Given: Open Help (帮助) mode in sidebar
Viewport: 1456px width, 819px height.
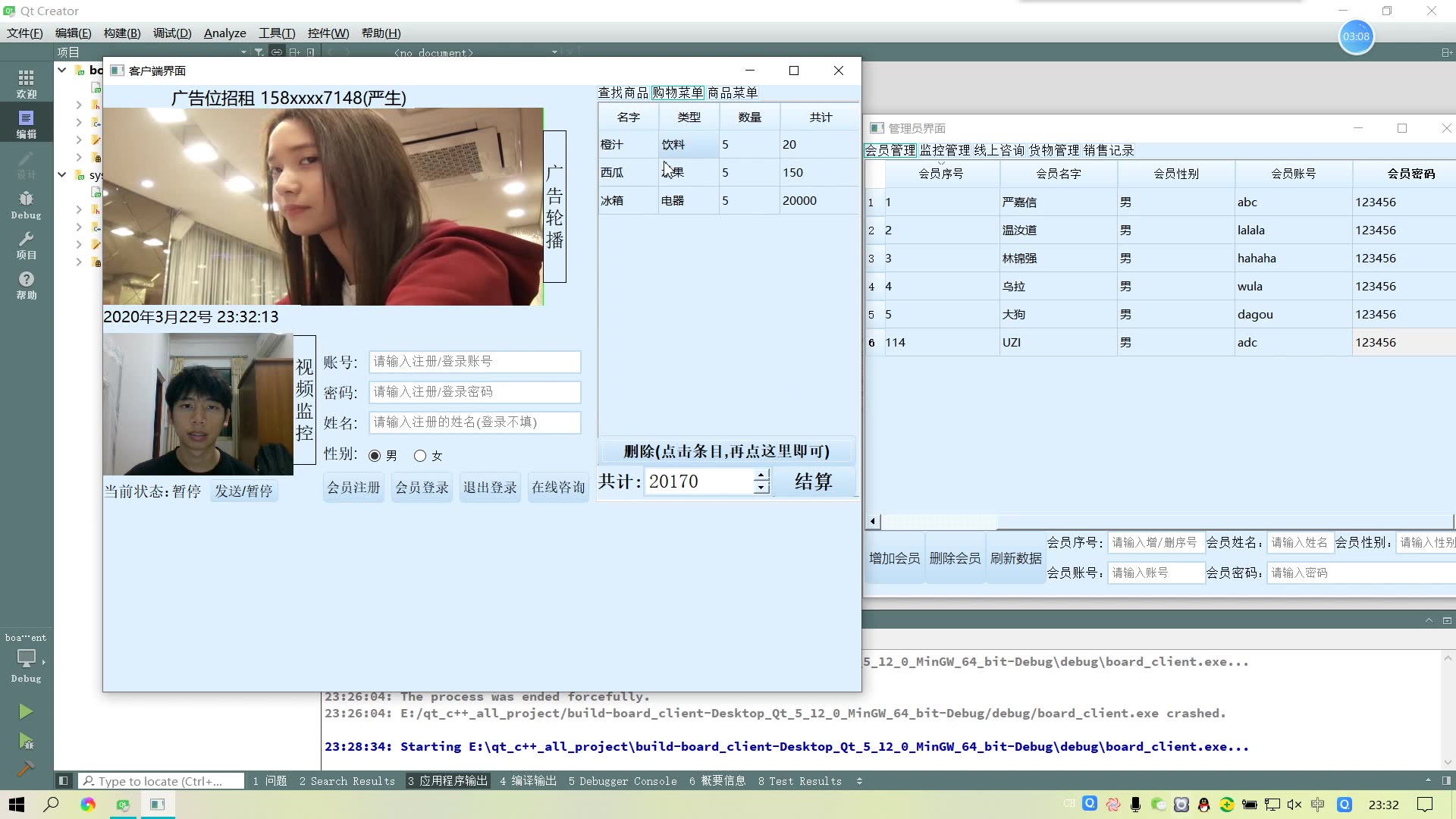Looking at the screenshot, I should [x=26, y=285].
